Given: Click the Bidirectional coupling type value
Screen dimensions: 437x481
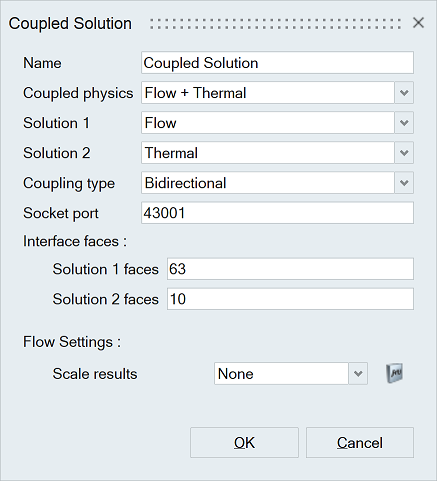Looking at the screenshot, I should coord(268,183).
